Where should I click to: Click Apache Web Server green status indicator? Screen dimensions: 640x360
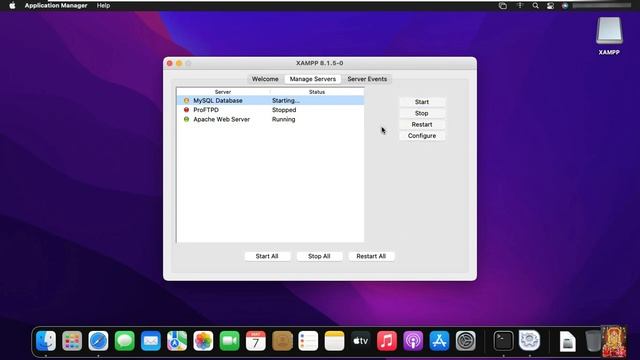pos(187,119)
